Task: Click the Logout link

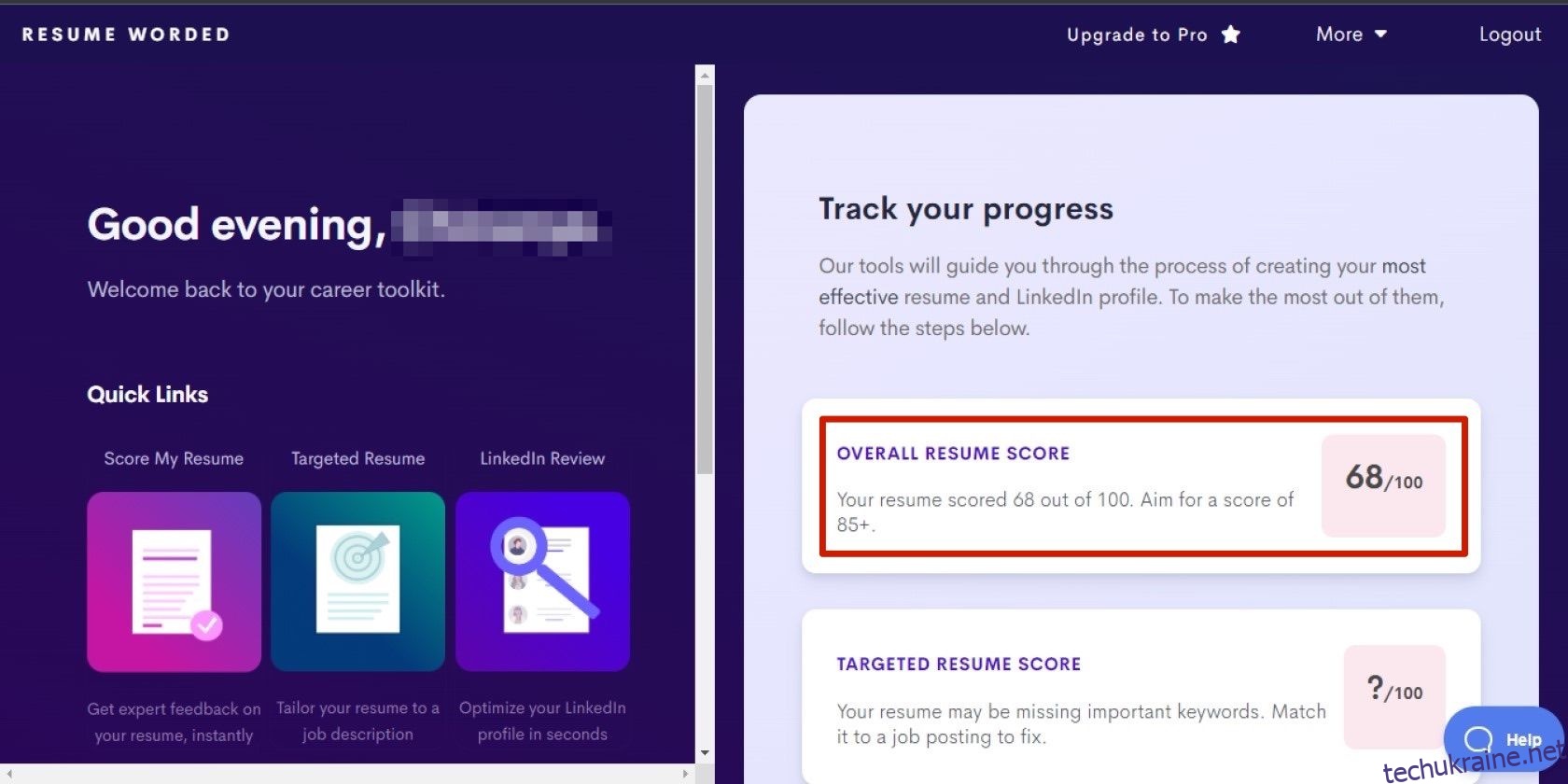Action: click(x=1509, y=35)
